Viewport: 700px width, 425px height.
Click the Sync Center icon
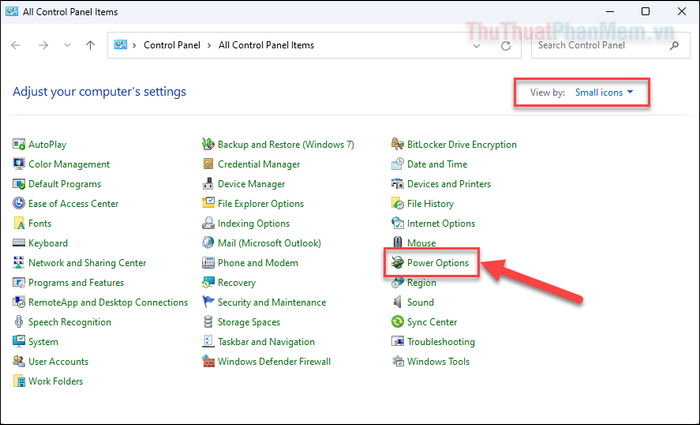pyautogui.click(x=398, y=322)
